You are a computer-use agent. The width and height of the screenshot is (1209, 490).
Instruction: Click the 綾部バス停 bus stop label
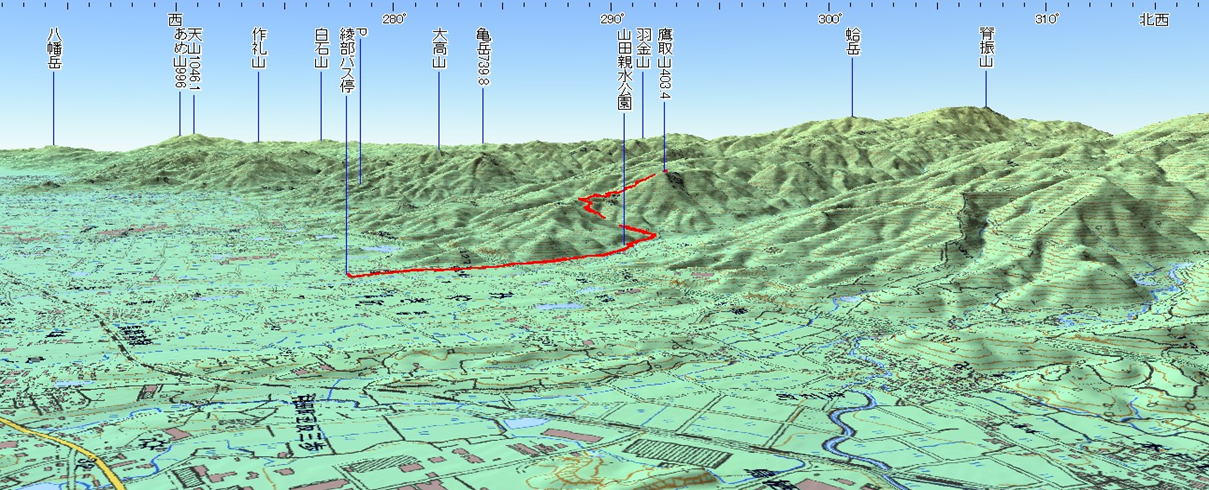(x=347, y=60)
